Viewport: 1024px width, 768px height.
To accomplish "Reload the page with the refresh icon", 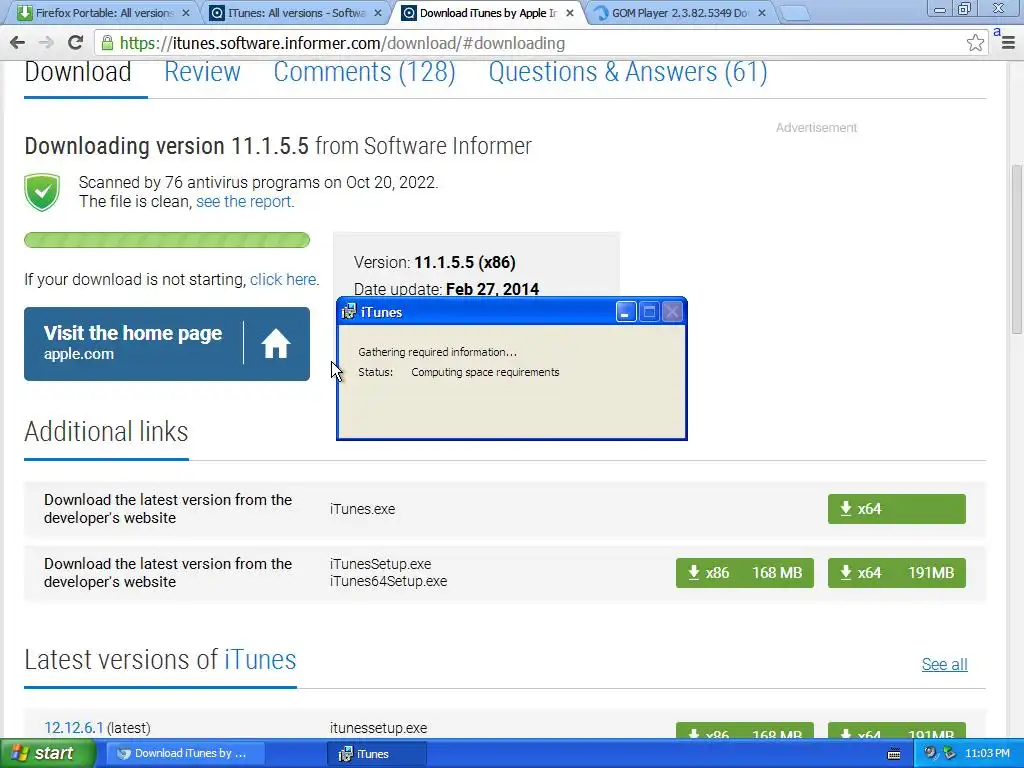I will click(x=75, y=43).
